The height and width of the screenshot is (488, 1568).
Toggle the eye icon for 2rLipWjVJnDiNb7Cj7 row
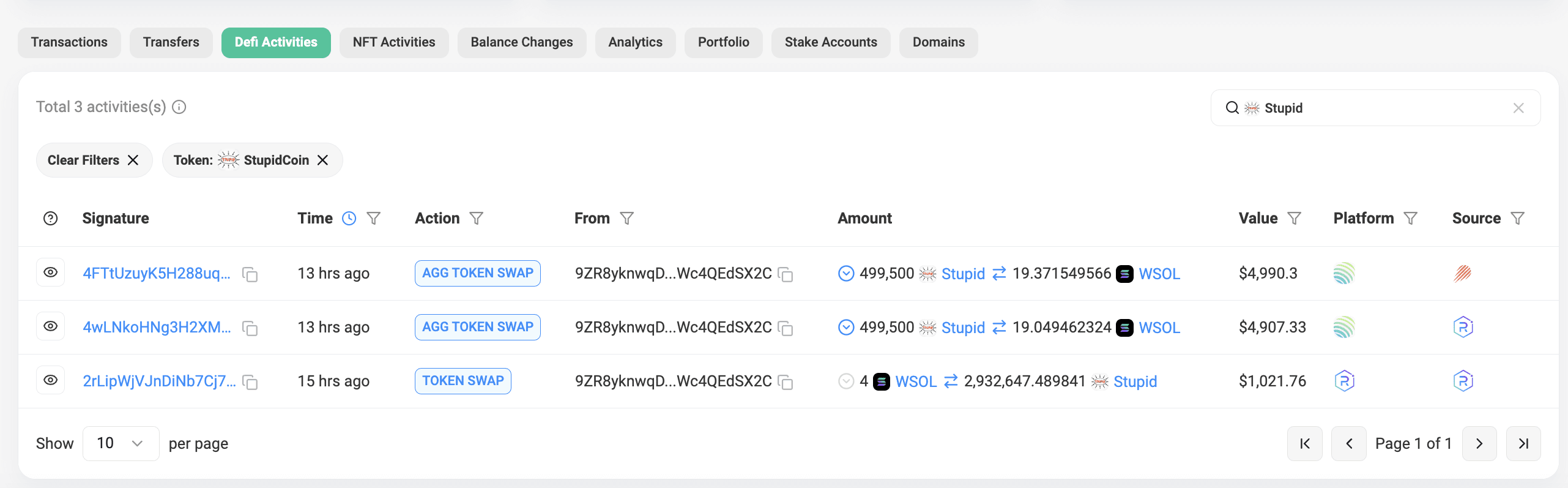click(51, 380)
